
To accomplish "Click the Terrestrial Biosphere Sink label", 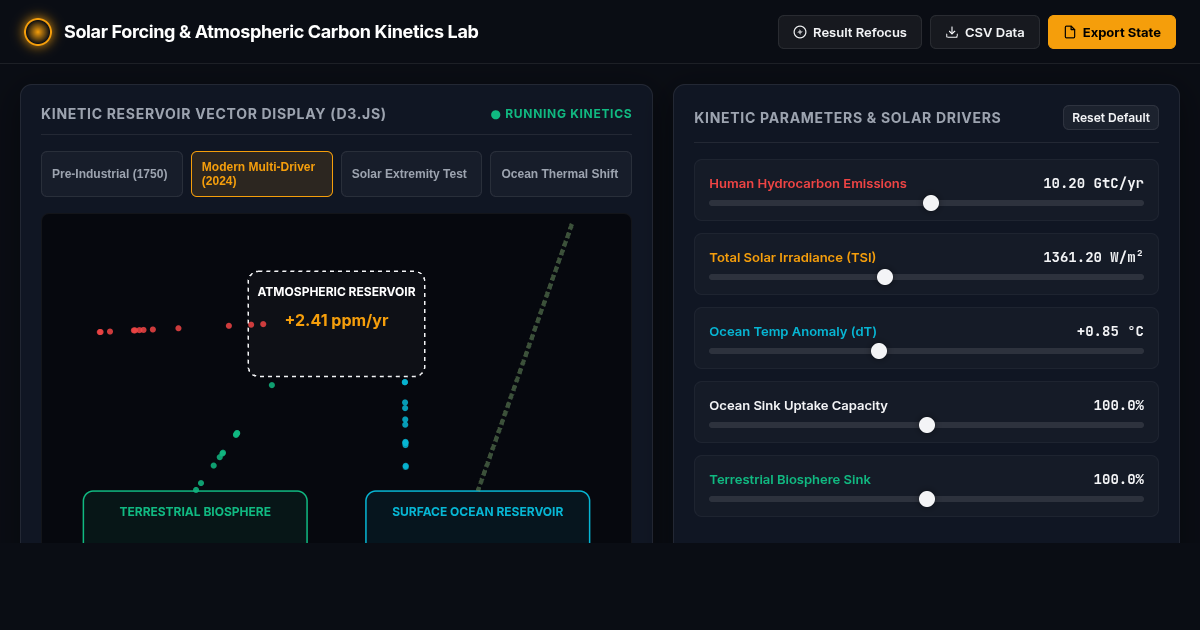I will click(790, 479).
